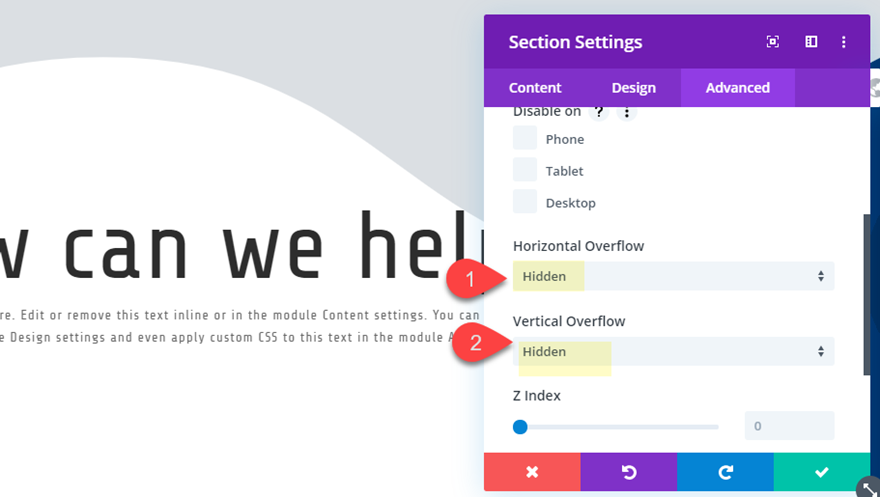Click the snap-to-sidebar columns icon
880x497 pixels.
(811, 42)
